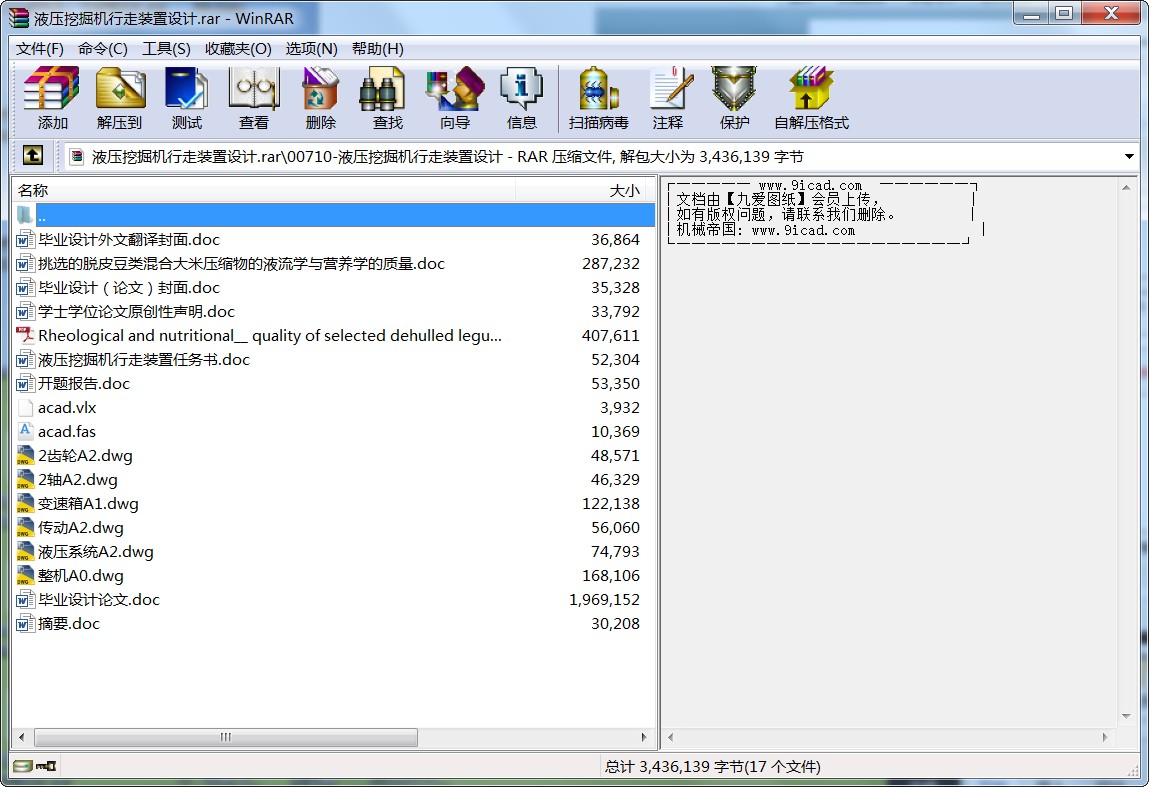Select the 毕业设计论文.doc file

click(98, 600)
